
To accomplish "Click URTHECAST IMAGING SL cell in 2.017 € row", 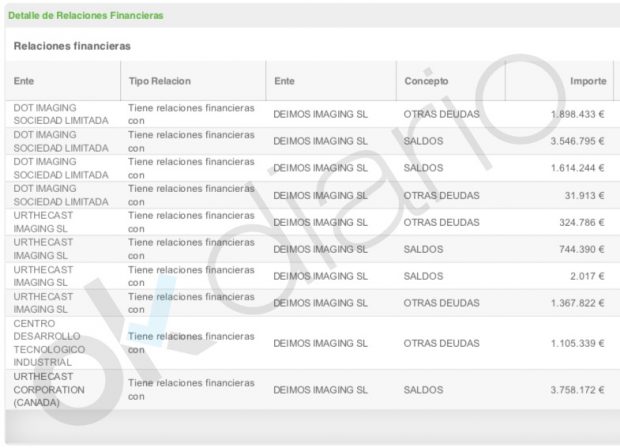I will click(x=43, y=276).
